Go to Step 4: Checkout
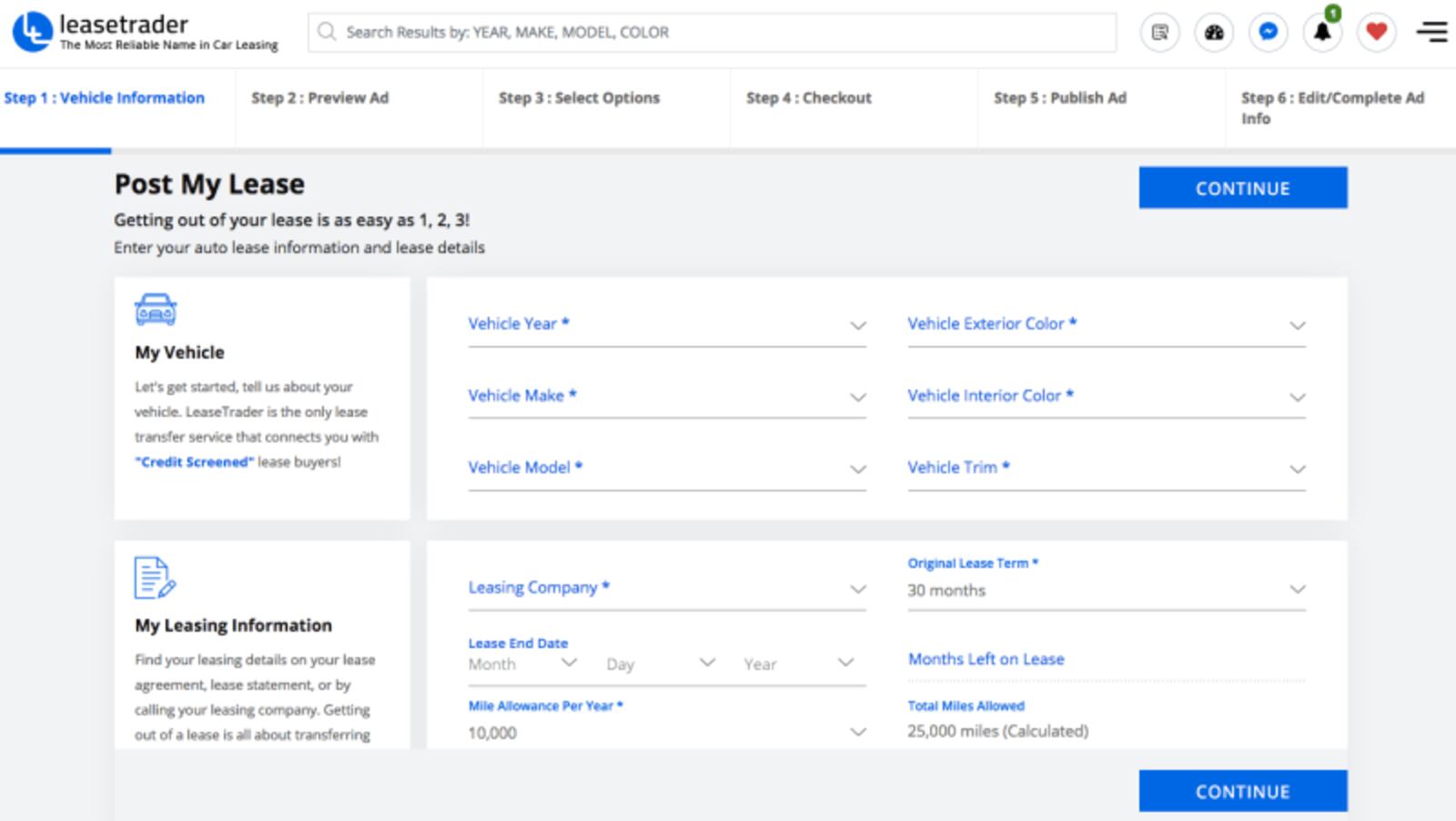Image resolution: width=1456 pixels, height=821 pixels. pyautogui.click(x=809, y=97)
